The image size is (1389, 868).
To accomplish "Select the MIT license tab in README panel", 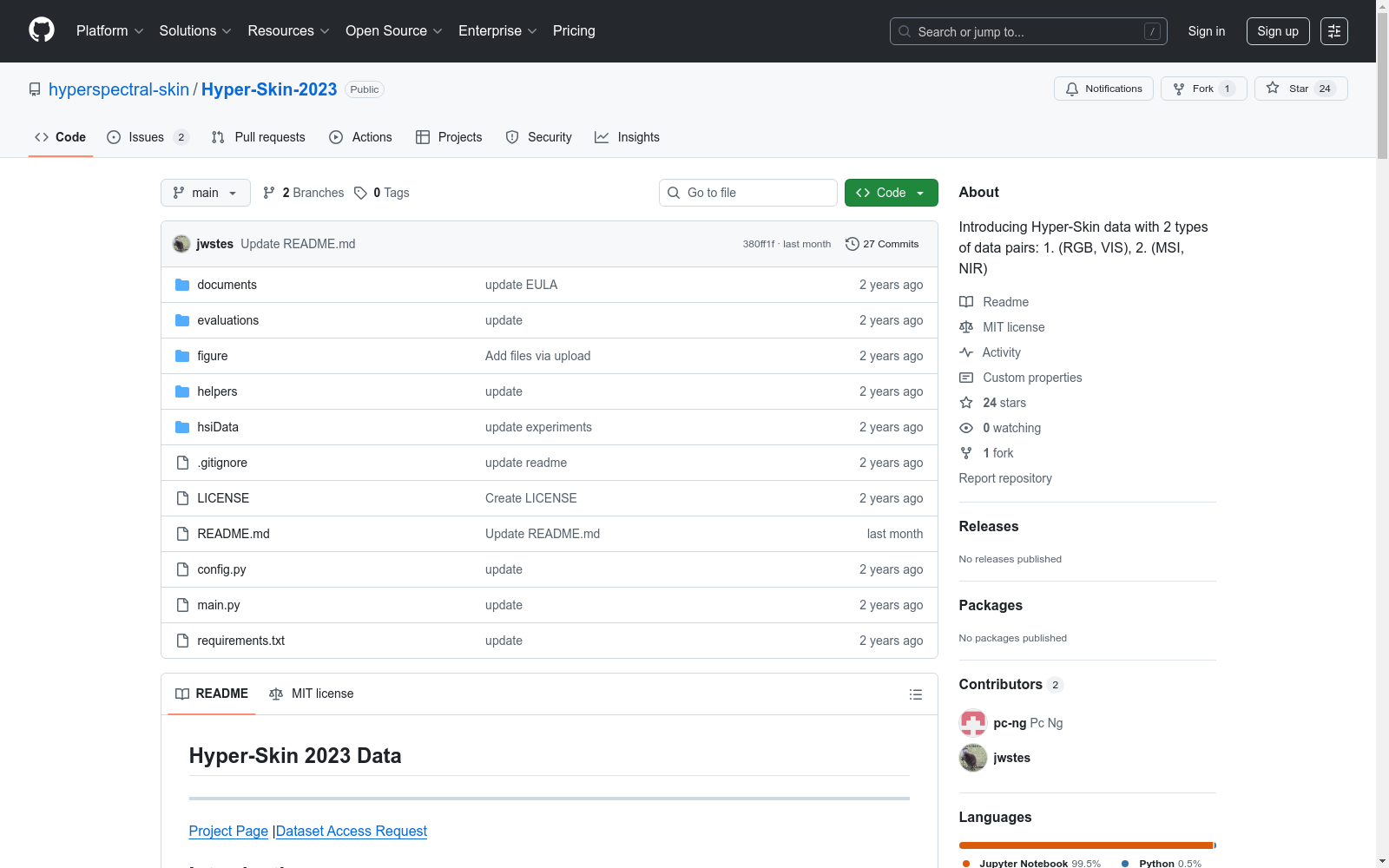I will [312, 694].
